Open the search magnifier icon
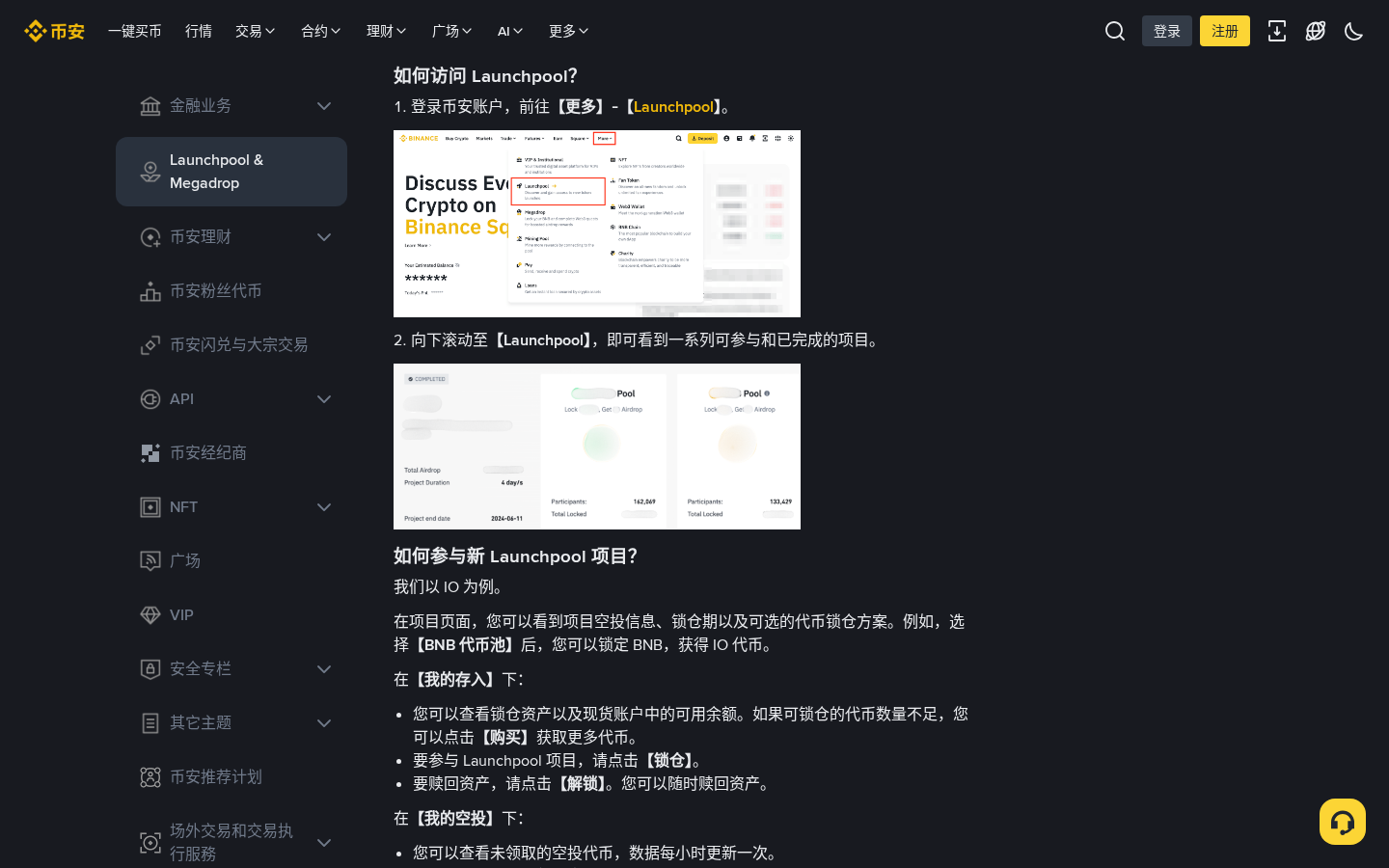 [x=1115, y=31]
